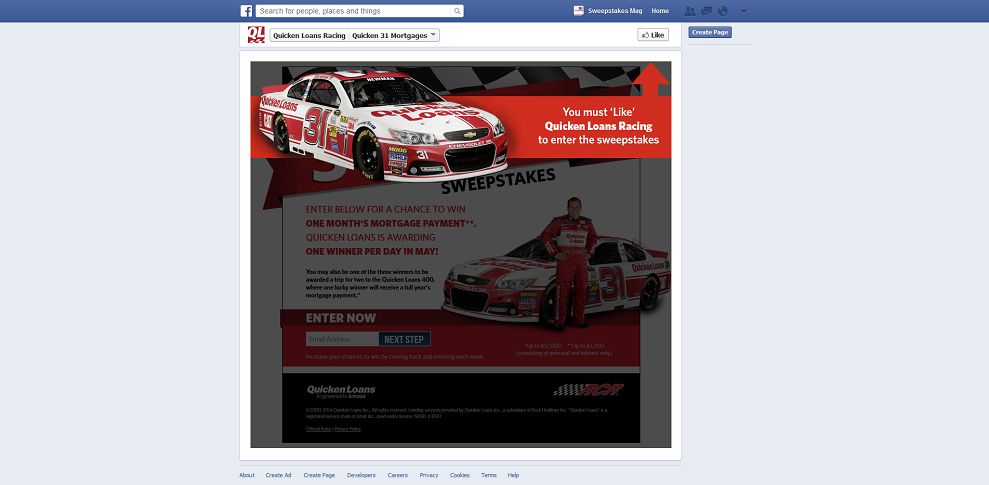Open About link in footer
Screen dimensions: 989x485
point(247,476)
